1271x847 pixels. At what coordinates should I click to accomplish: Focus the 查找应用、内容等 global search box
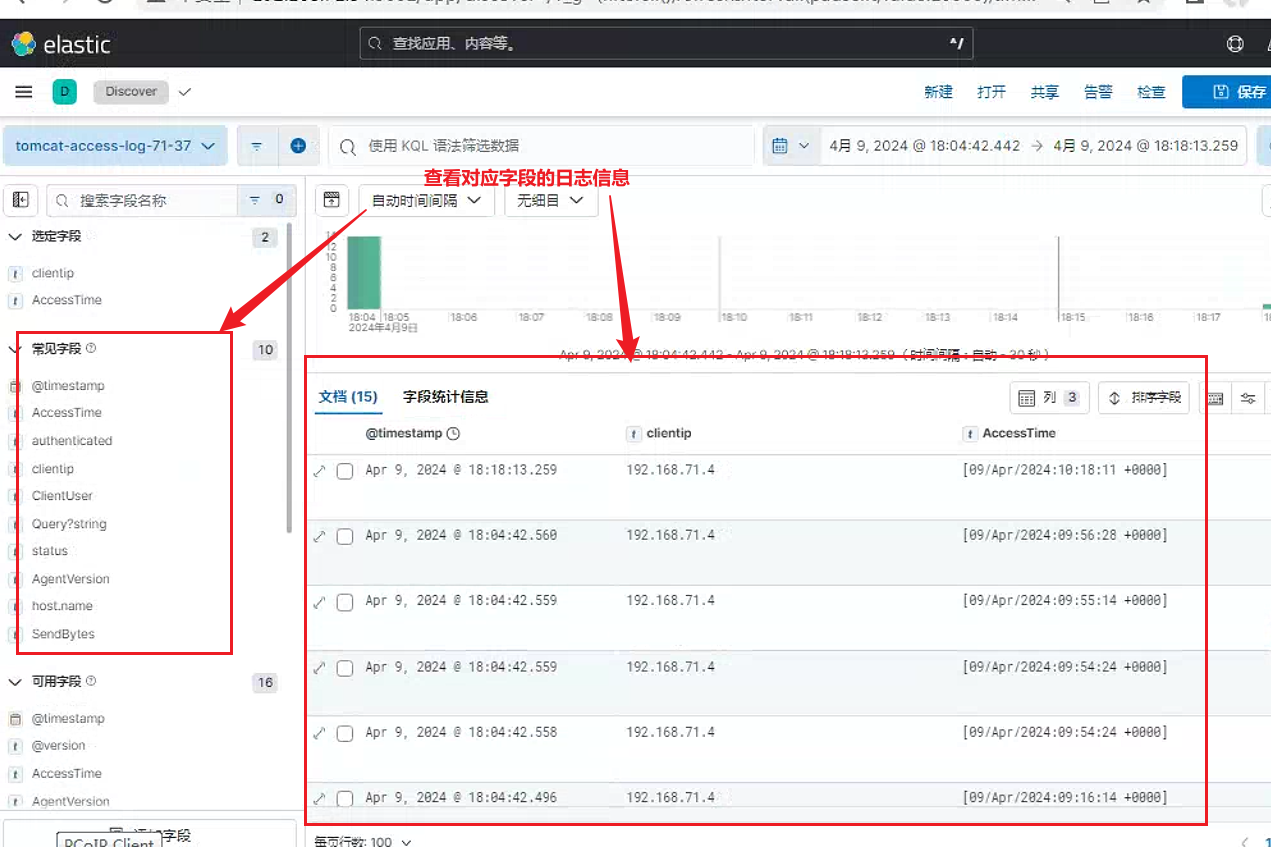[666, 44]
